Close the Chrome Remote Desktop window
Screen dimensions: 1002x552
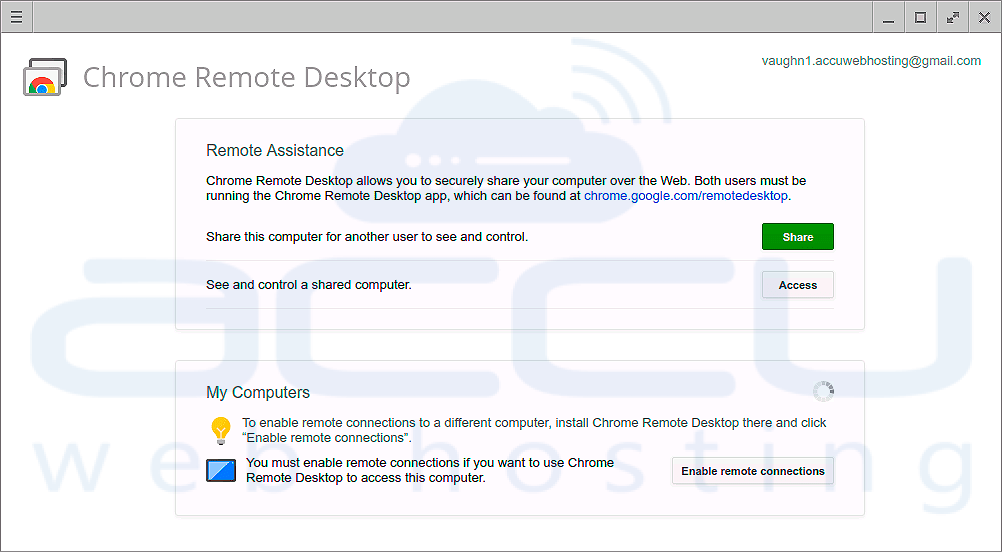point(985,17)
